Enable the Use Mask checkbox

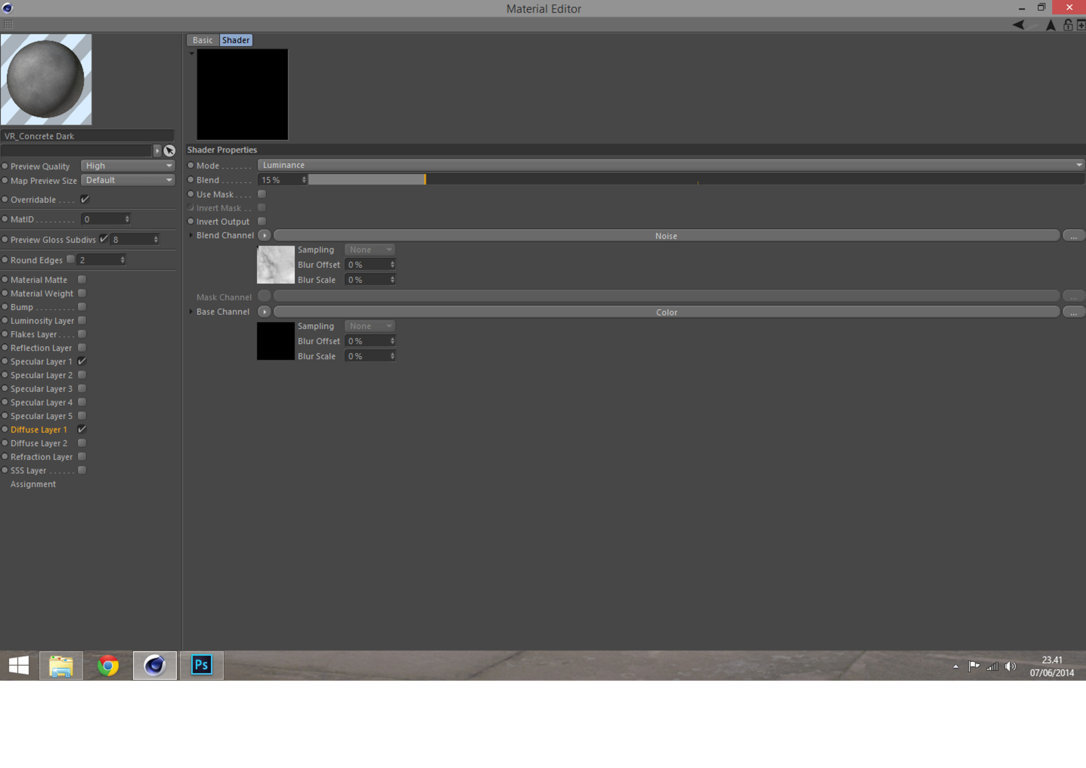pyautogui.click(x=262, y=194)
